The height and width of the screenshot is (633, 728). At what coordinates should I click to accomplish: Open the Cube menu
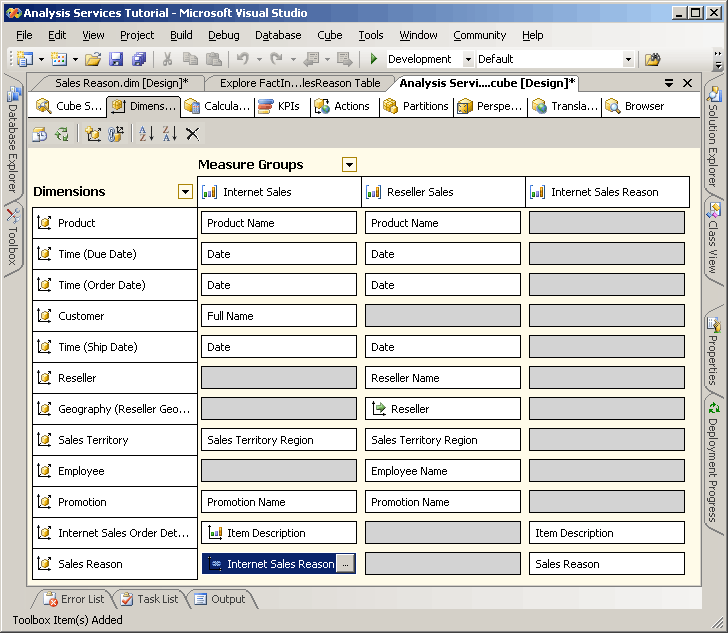330,35
